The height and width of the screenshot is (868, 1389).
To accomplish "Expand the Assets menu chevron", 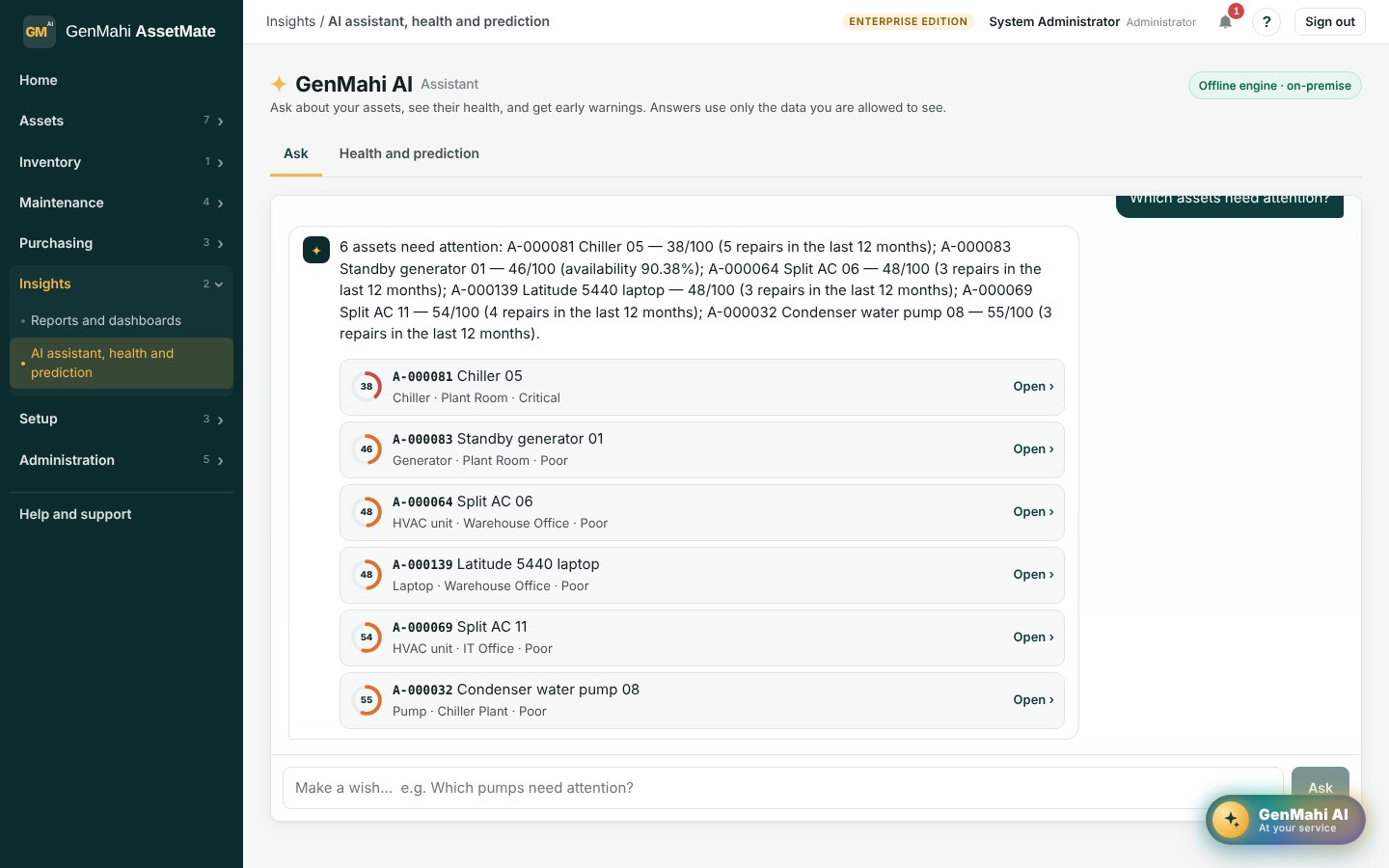I will click(x=221, y=122).
